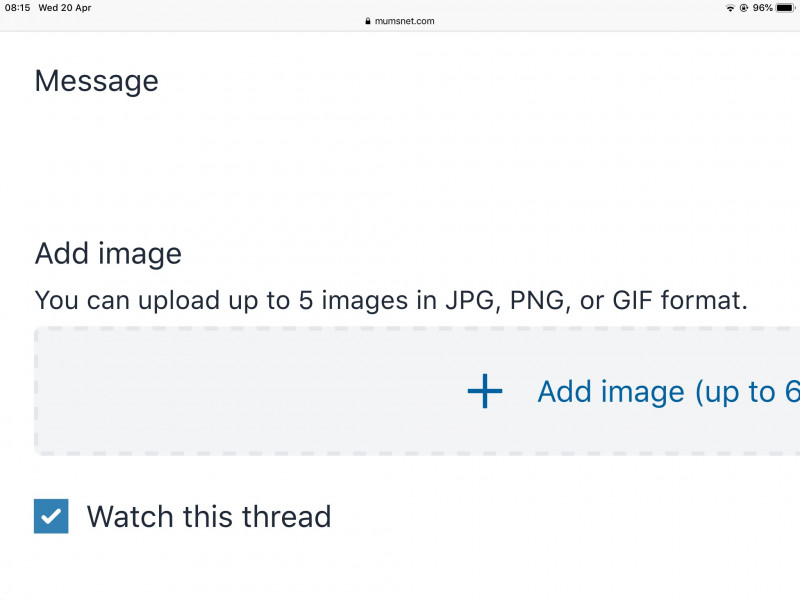
Task: Click the plus icon in upload area
Action: coord(485,391)
